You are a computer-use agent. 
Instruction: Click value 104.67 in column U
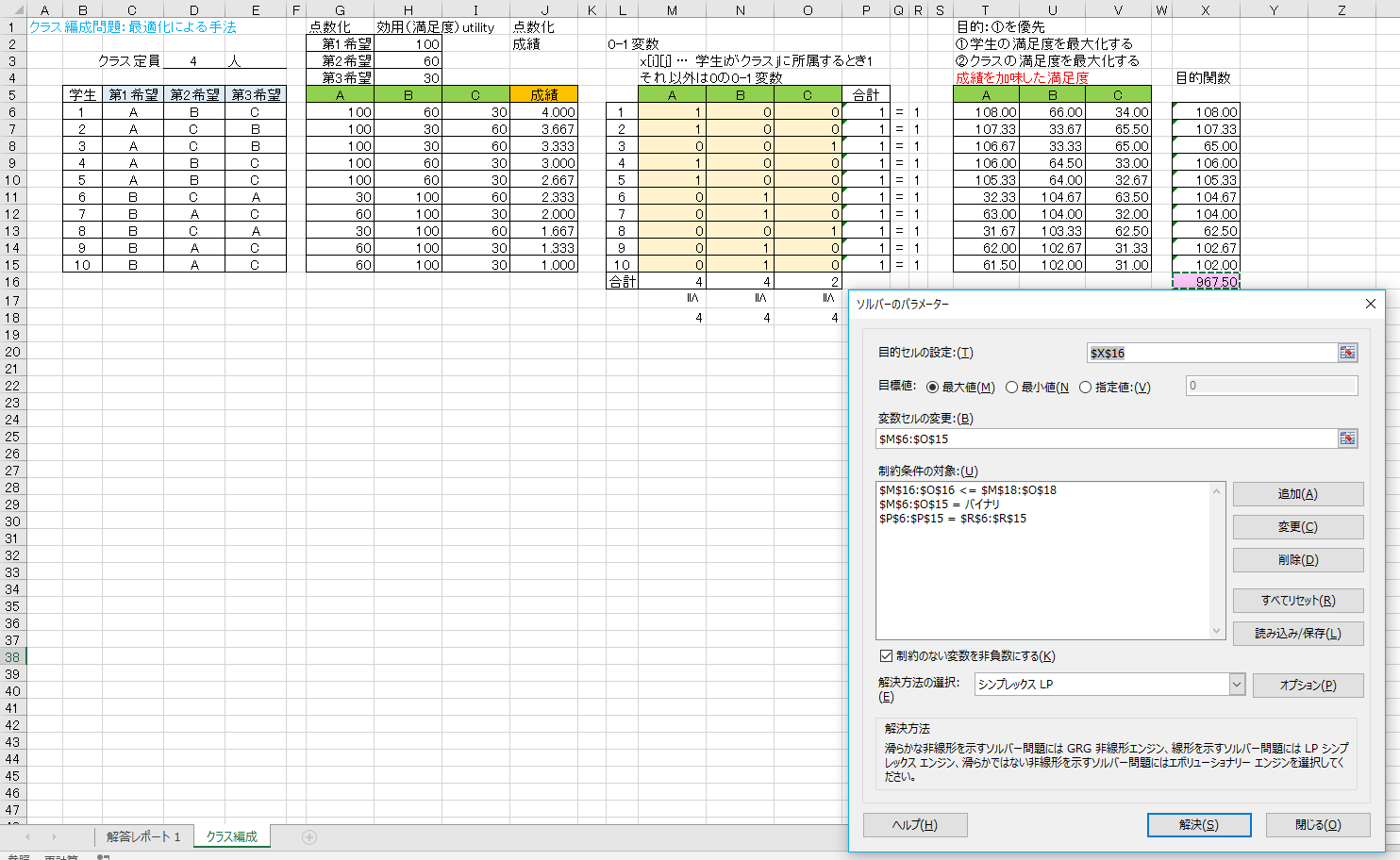[1051, 197]
